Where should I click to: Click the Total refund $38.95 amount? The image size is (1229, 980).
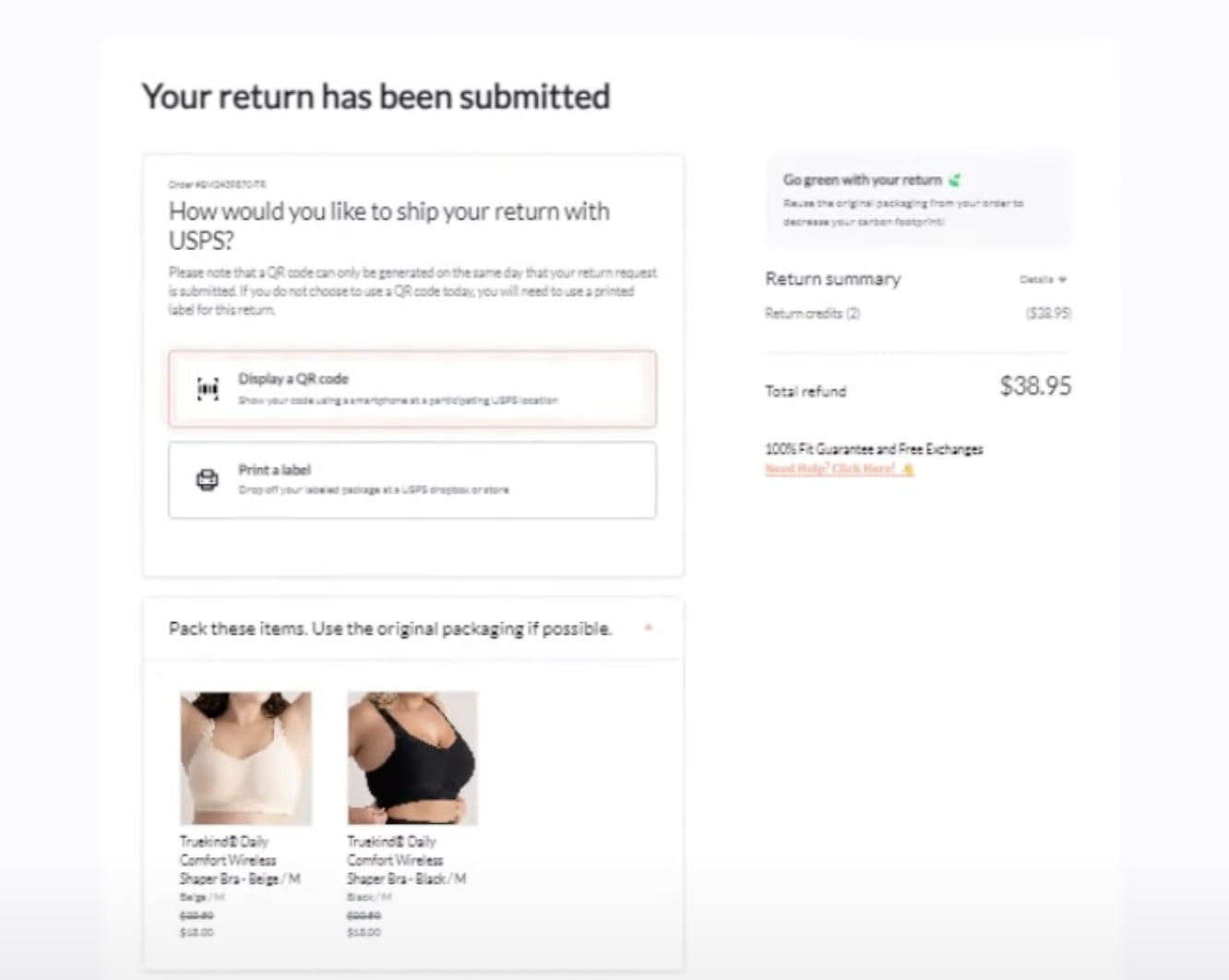[x=1035, y=386]
